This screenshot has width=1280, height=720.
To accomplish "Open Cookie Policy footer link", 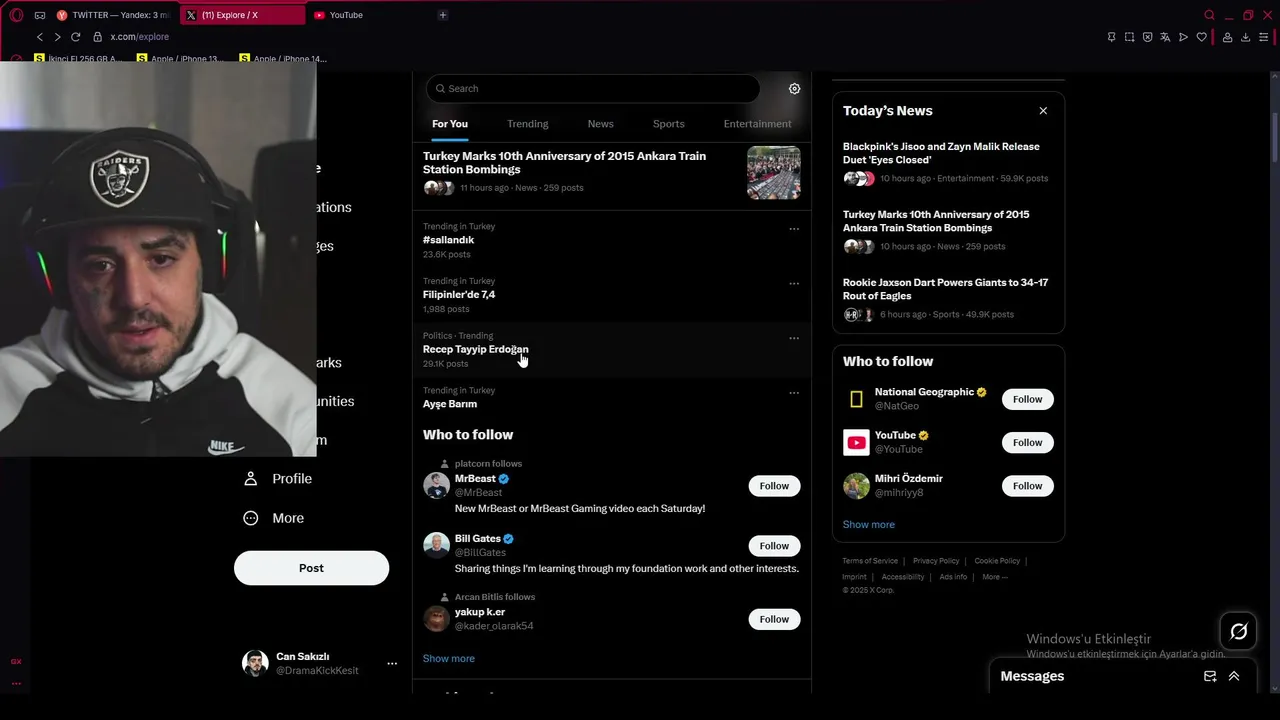I will pyautogui.click(x=997, y=561).
